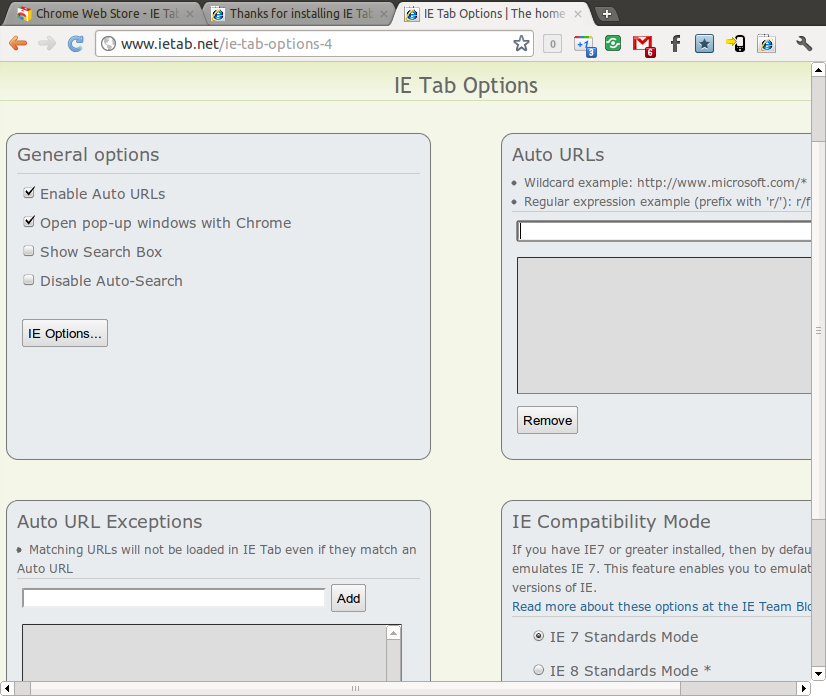This screenshot has width=826, height=696.
Task: Go back with the orange back arrow
Action: [18, 43]
